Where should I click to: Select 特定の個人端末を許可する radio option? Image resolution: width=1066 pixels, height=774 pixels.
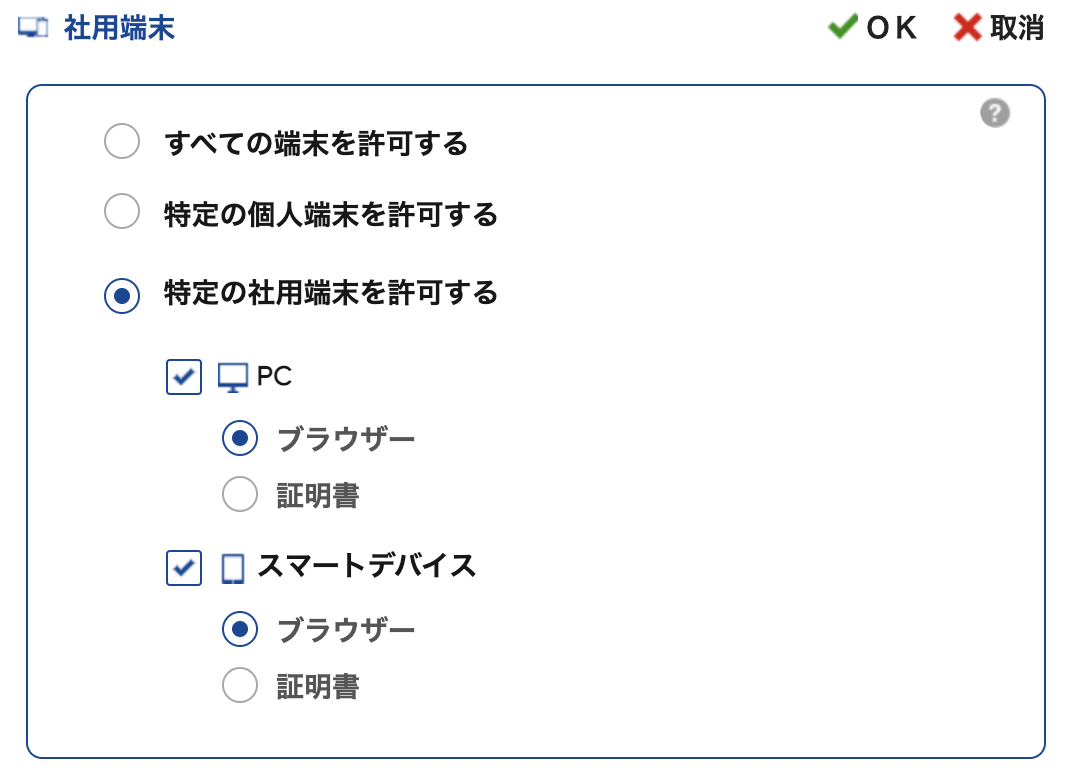[122, 211]
